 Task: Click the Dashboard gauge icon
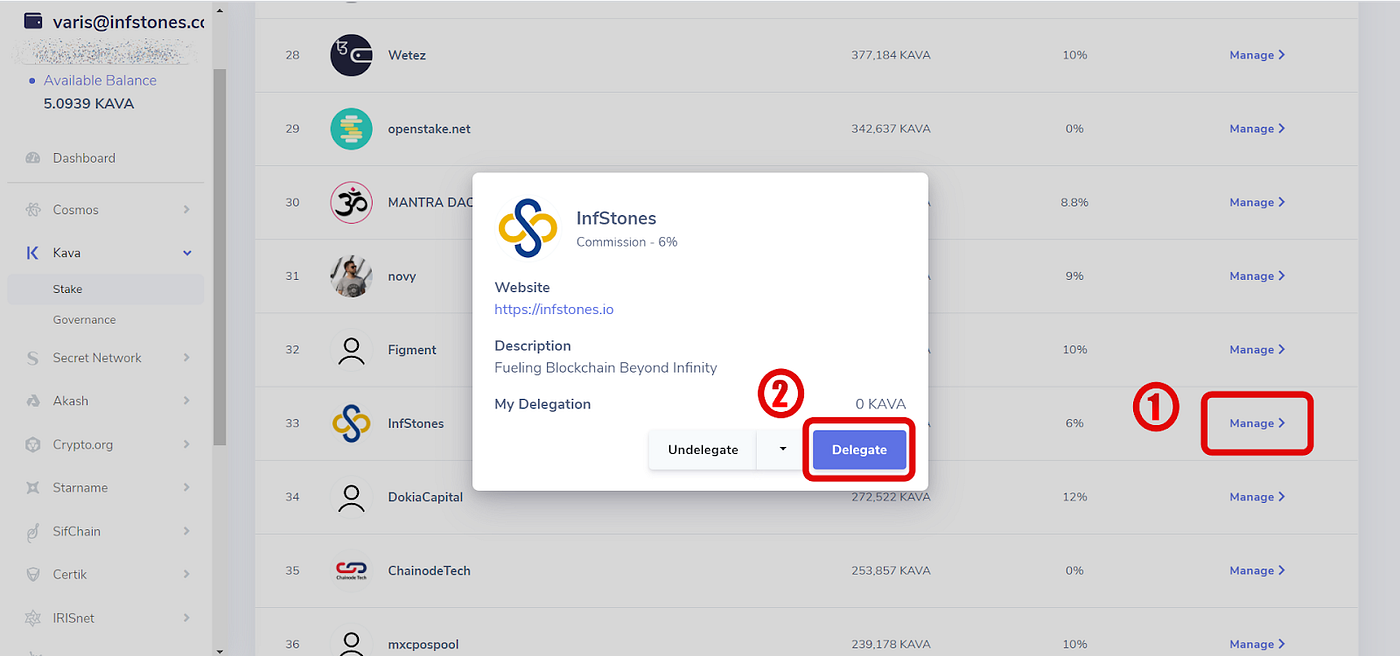point(33,158)
